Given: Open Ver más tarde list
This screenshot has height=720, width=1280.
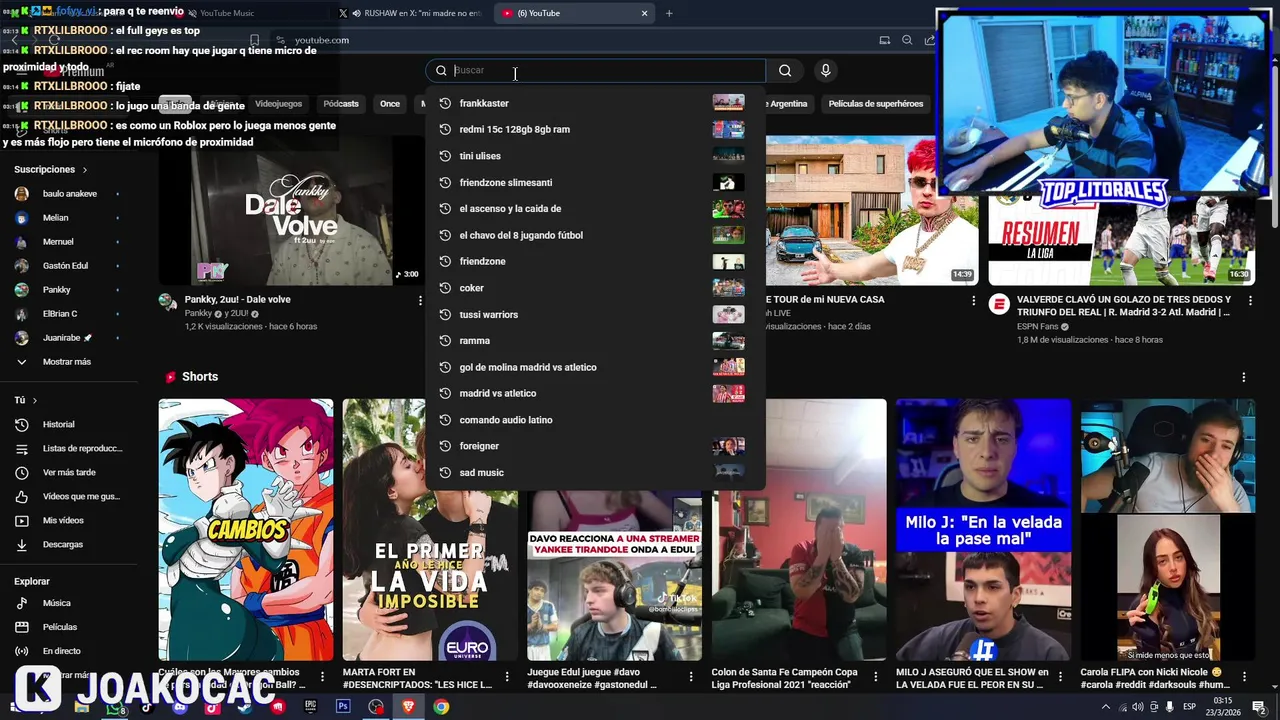Looking at the screenshot, I should [x=69, y=472].
